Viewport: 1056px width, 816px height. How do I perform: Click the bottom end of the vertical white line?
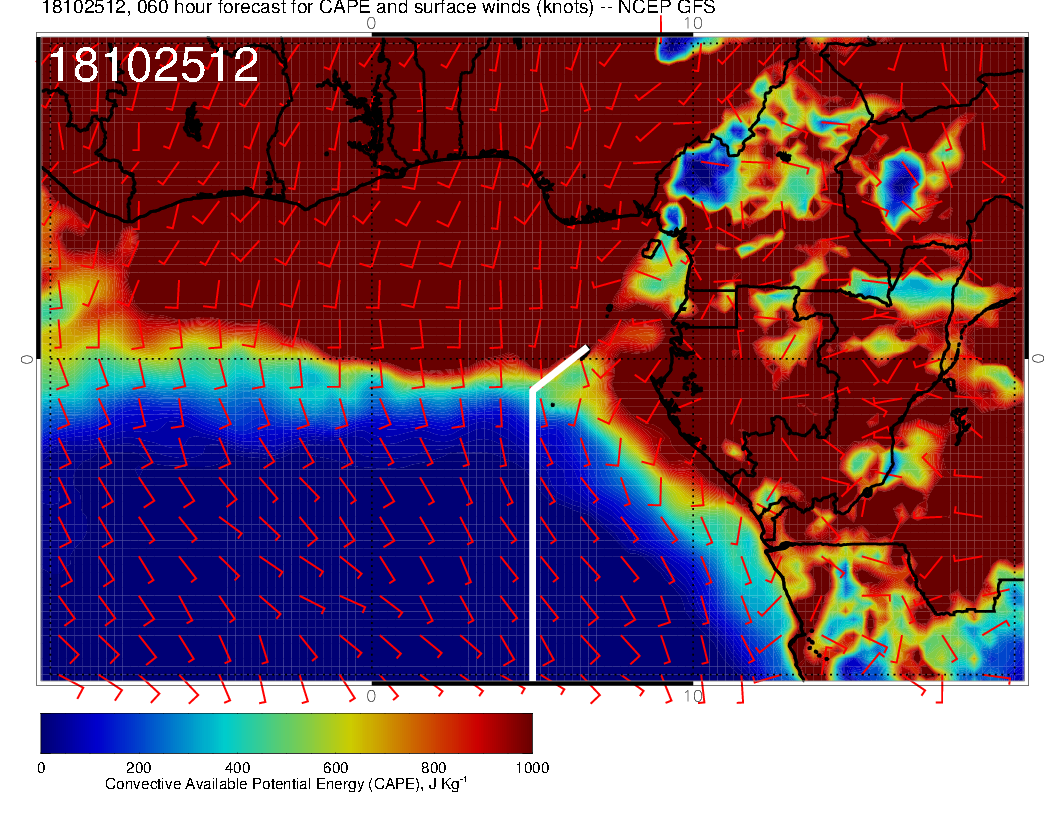point(532,678)
